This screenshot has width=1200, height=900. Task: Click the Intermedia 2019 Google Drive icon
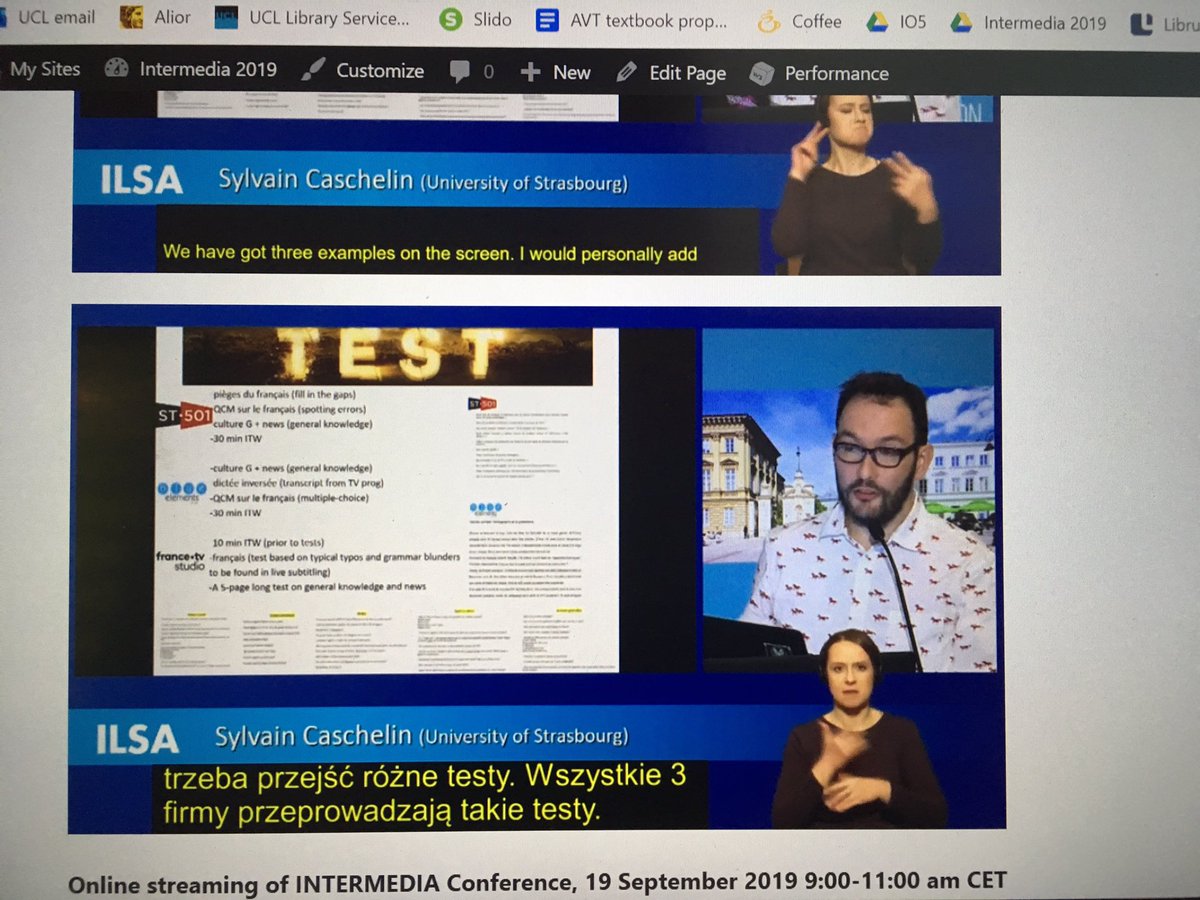[x=961, y=22]
